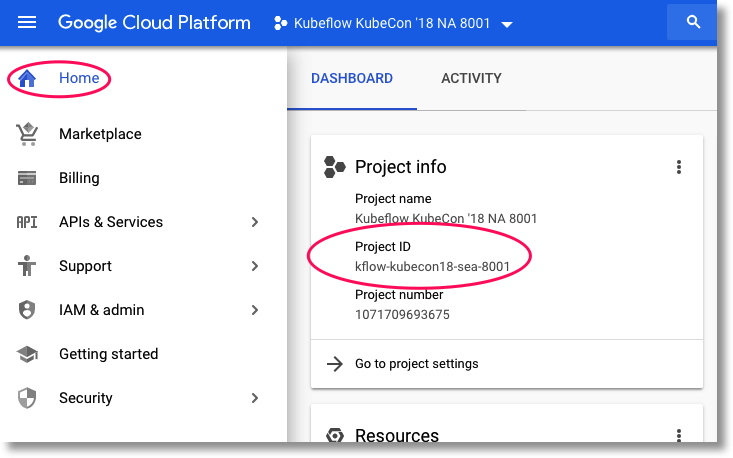
Task: Go to project settings link
Action: [416, 364]
